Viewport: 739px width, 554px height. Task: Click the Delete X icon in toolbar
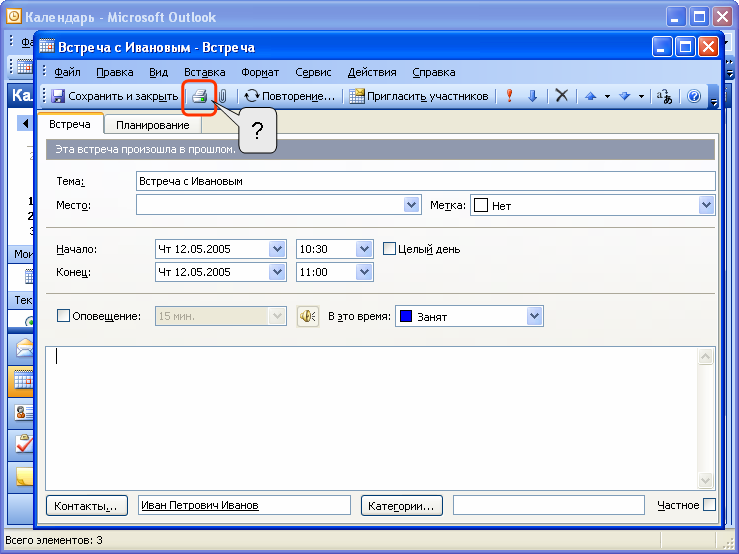point(561,96)
